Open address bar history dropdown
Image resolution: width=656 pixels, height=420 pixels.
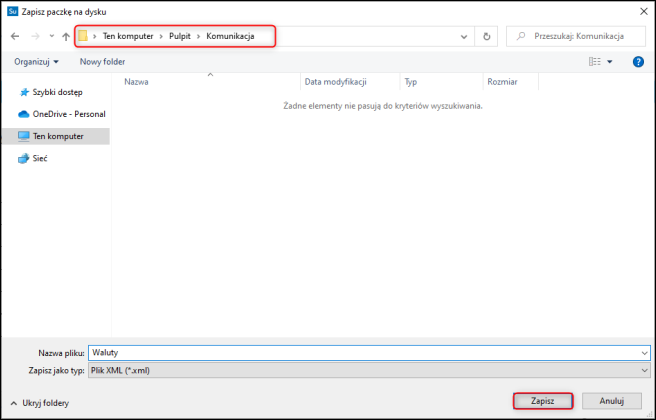click(x=464, y=37)
